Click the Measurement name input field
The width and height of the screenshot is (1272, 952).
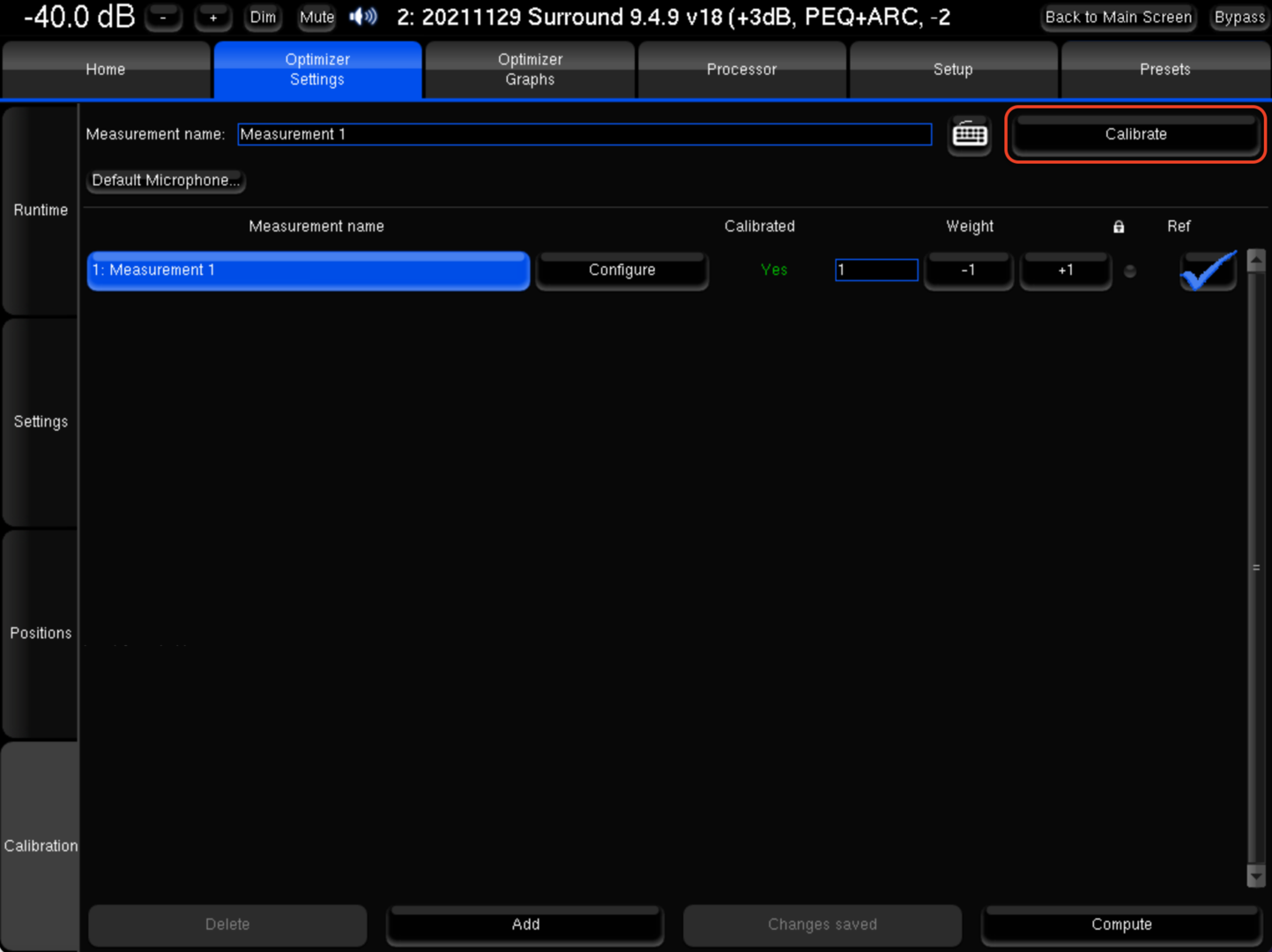click(x=584, y=134)
